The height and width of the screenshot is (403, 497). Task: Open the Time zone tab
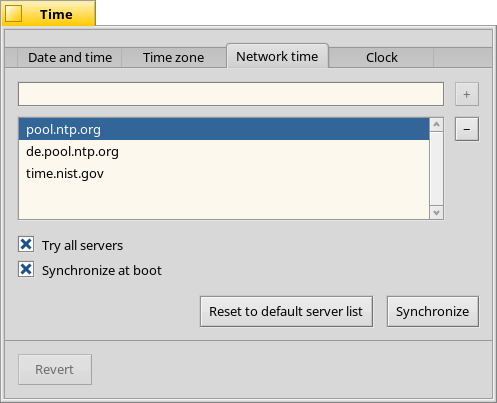(x=174, y=58)
